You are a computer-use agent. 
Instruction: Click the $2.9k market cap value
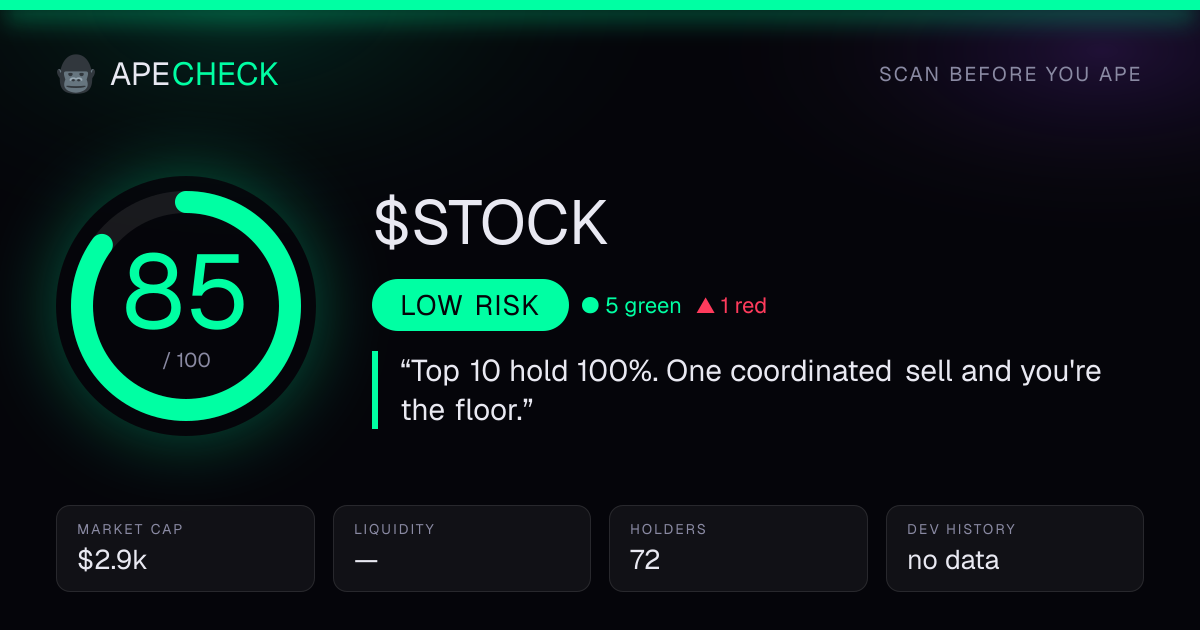(112, 560)
